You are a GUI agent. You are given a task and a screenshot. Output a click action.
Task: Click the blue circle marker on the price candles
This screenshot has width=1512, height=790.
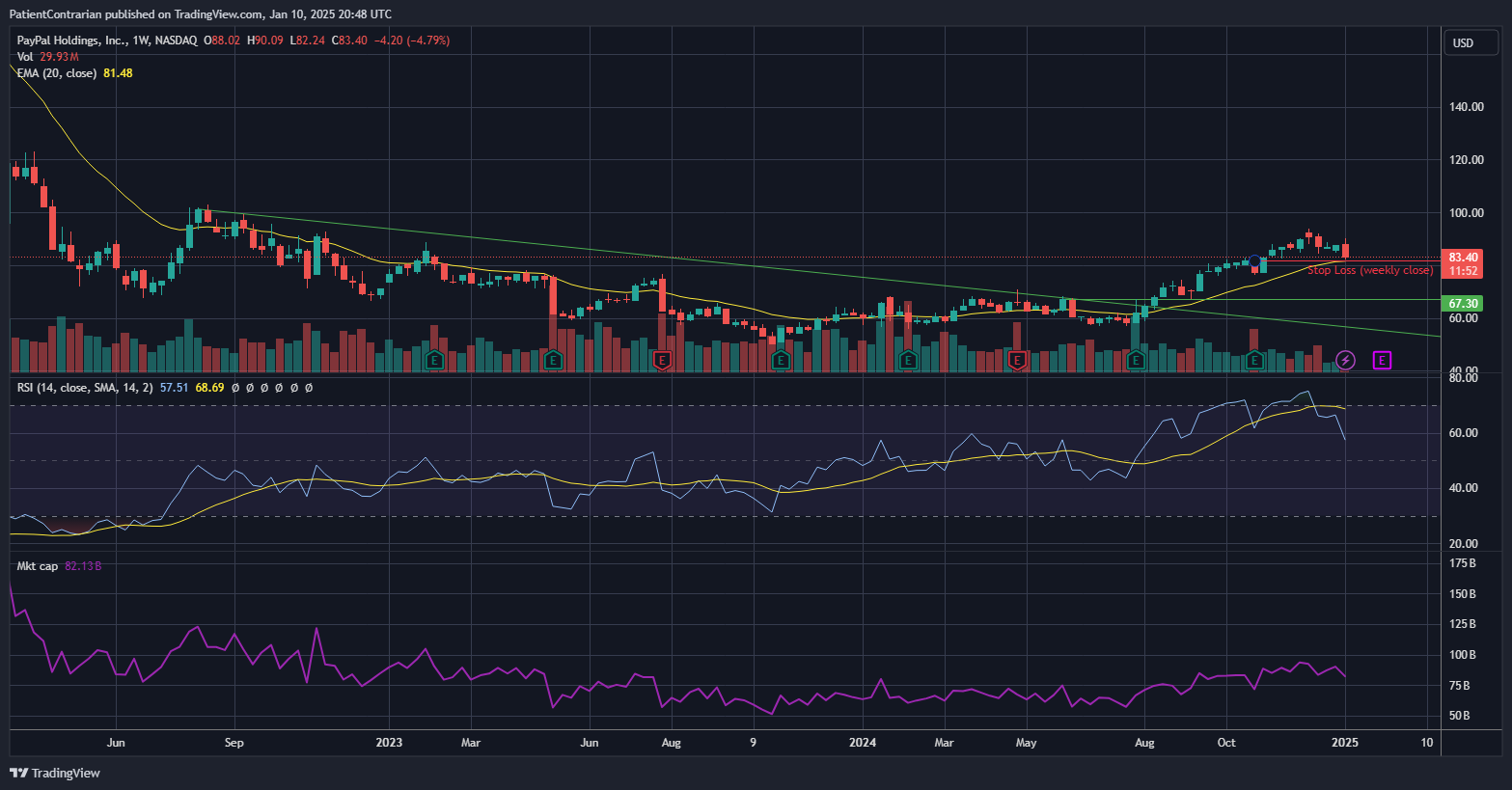pyautogui.click(x=1254, y=261)
